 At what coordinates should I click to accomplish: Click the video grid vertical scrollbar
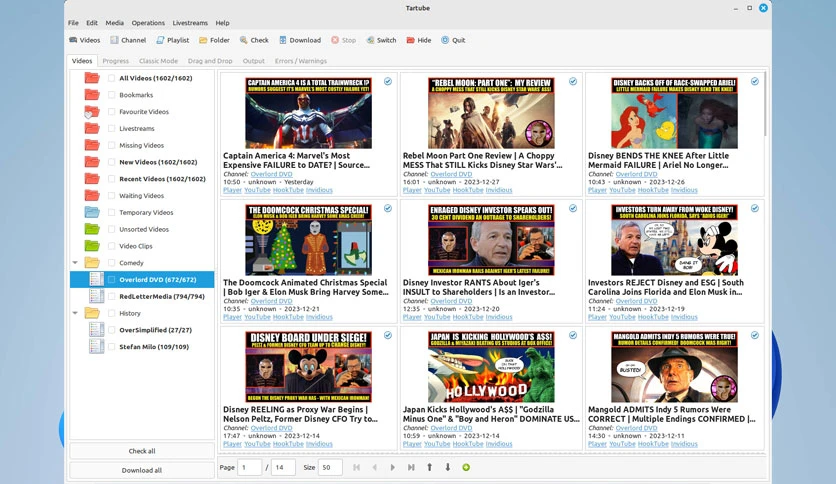point(766,104)
